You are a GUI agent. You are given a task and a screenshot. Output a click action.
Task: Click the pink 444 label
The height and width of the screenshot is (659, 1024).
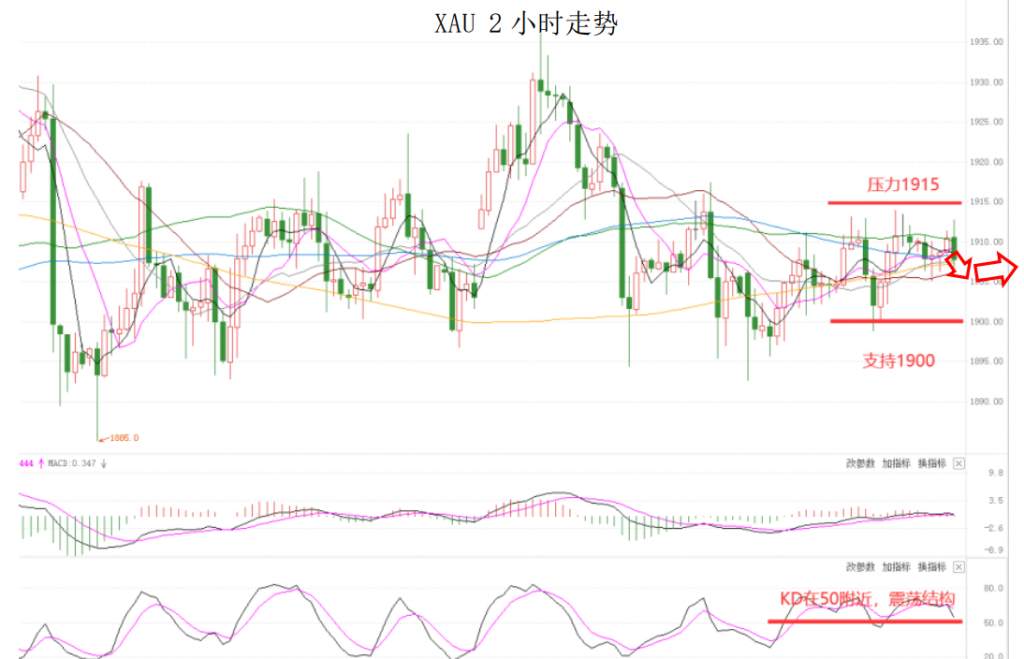pyautogui.click(x=26, y=463)
